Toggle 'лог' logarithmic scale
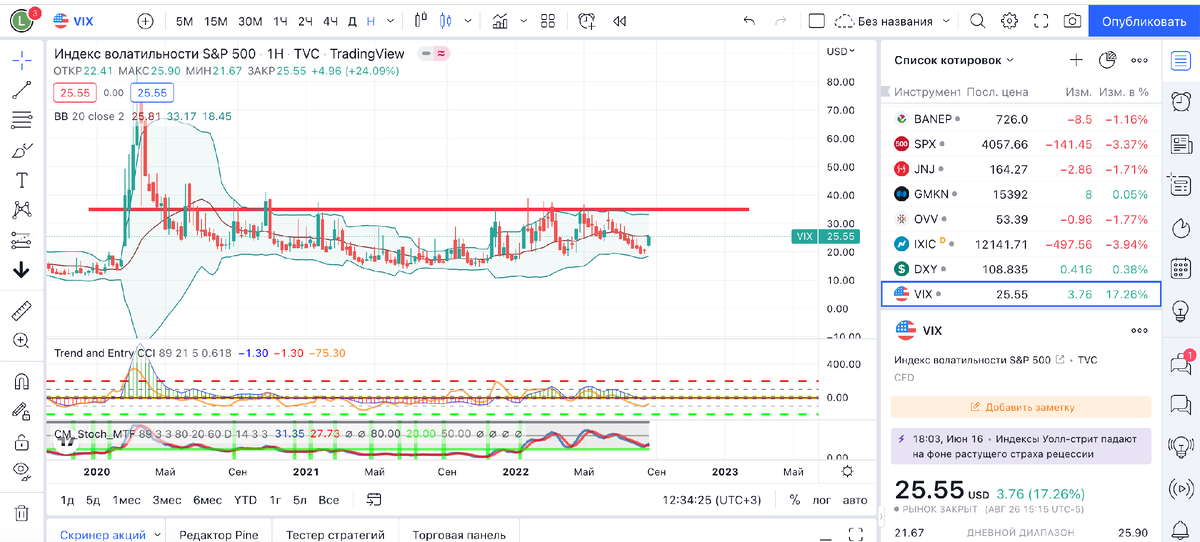The image size is (1200, 542). [821, 500]
